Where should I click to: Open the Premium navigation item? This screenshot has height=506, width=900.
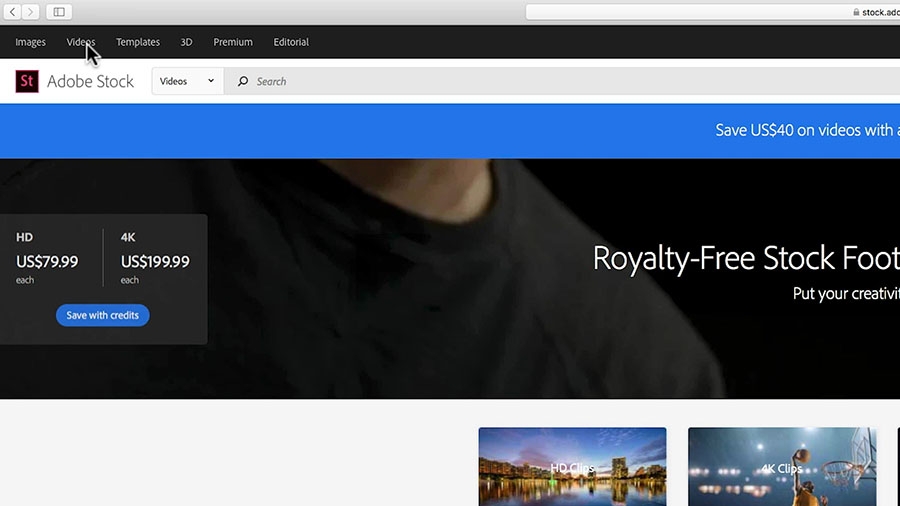(x=233, y=42)
